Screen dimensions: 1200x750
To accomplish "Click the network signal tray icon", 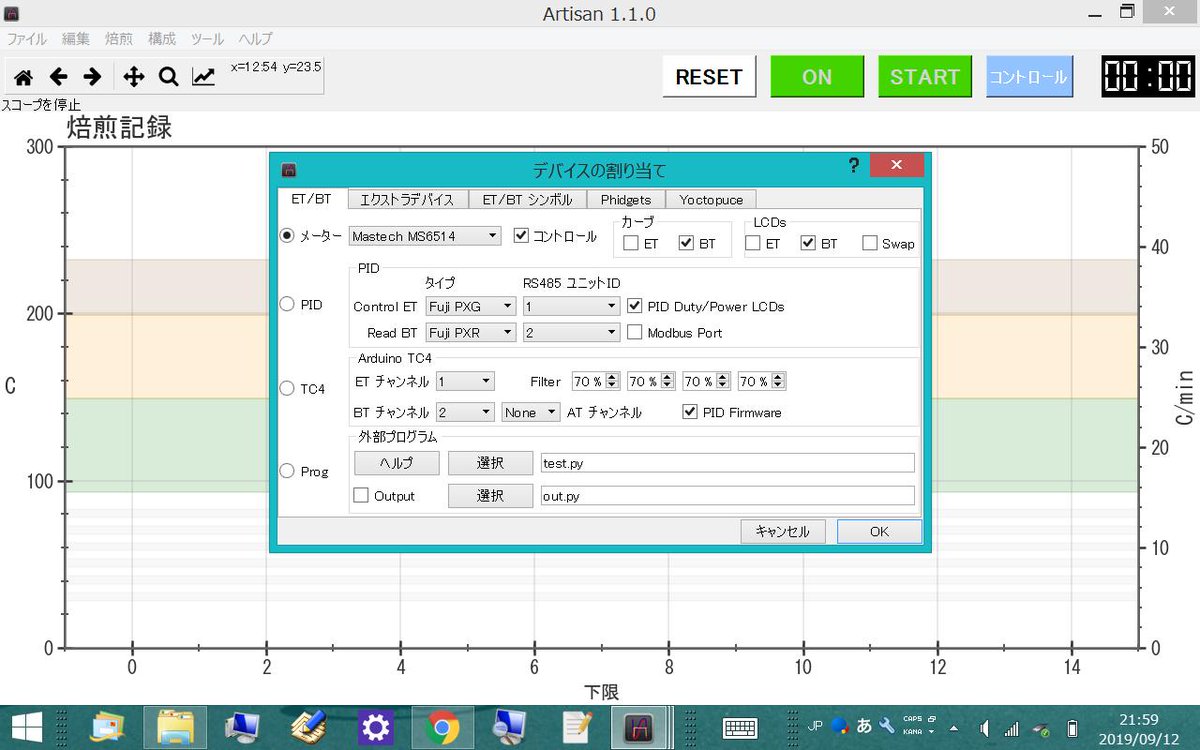I will pyautogui.click(x=1011, y=728).
